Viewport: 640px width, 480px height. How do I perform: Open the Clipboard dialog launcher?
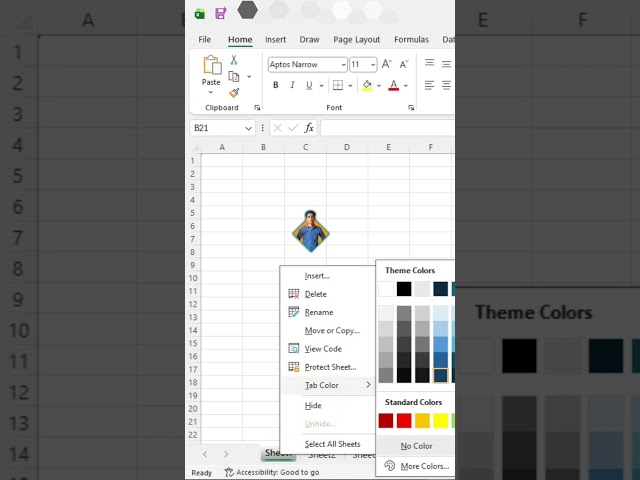[x=257, y=108]
